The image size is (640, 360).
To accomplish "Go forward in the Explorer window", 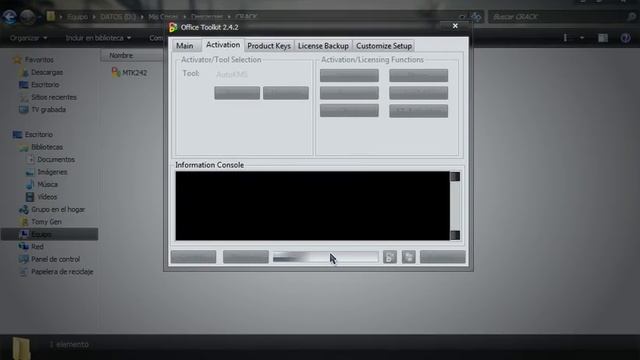I will tap(28, 17).
